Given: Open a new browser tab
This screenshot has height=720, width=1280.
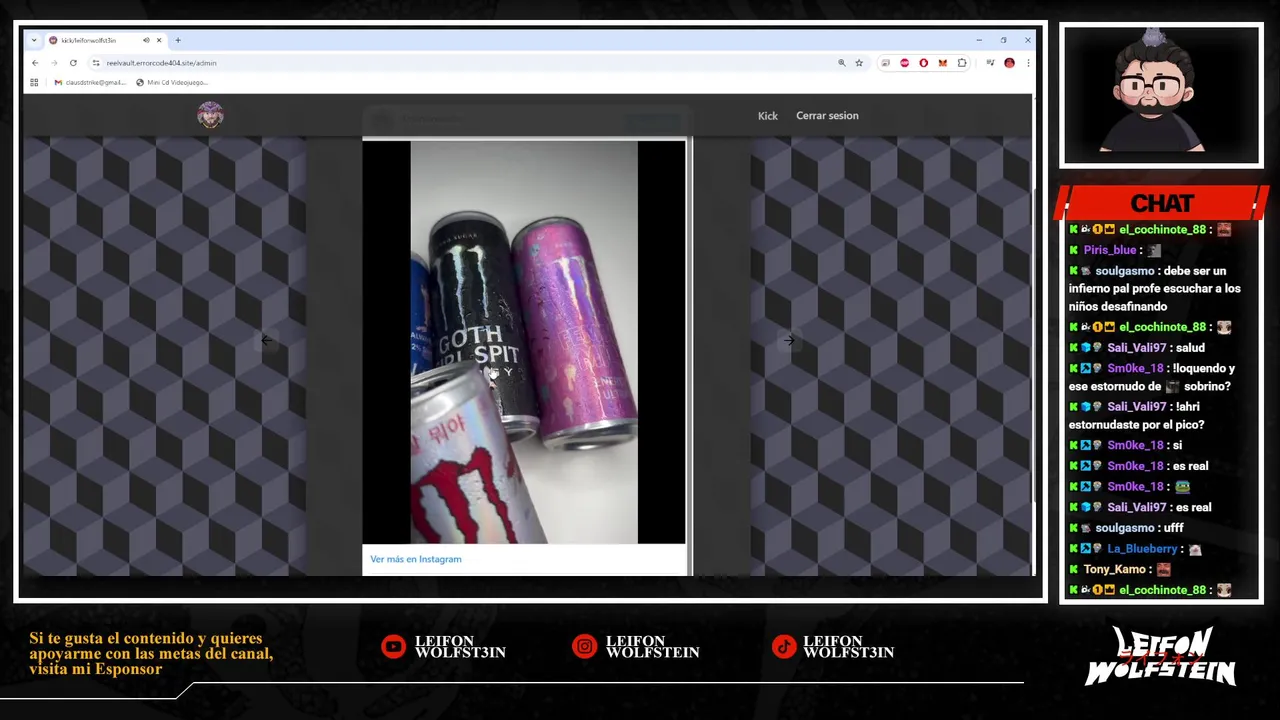Looking at the screenshot, I should [178, 40].
